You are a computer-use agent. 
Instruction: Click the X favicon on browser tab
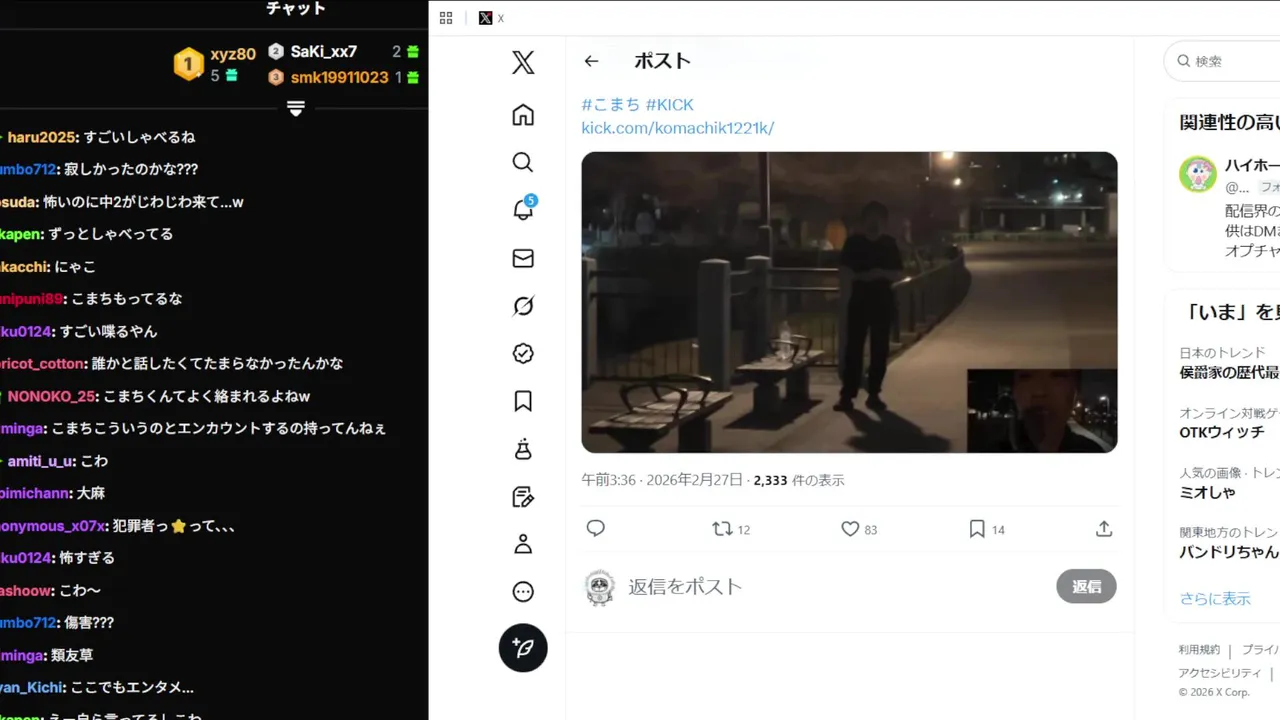coord(485,18)
